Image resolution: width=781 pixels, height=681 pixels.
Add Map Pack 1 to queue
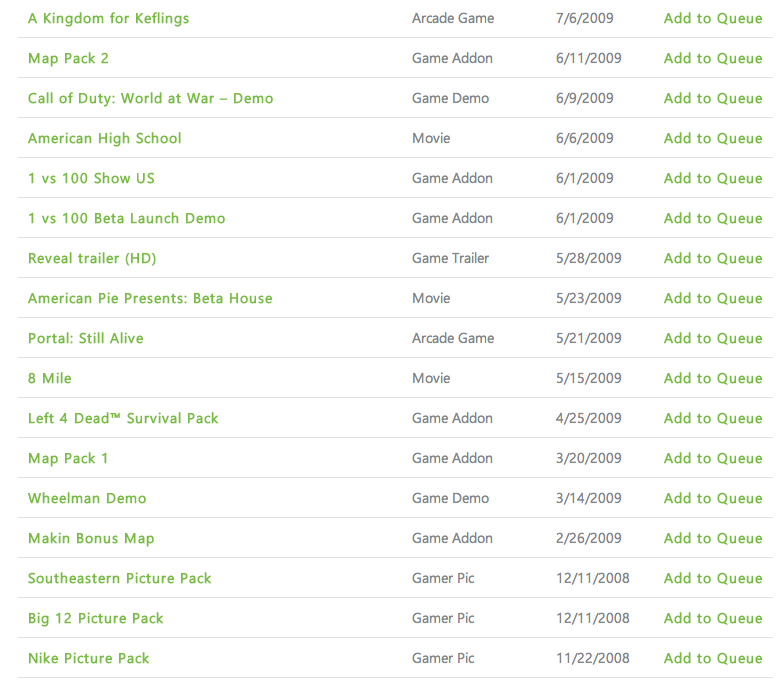(713, 458)
